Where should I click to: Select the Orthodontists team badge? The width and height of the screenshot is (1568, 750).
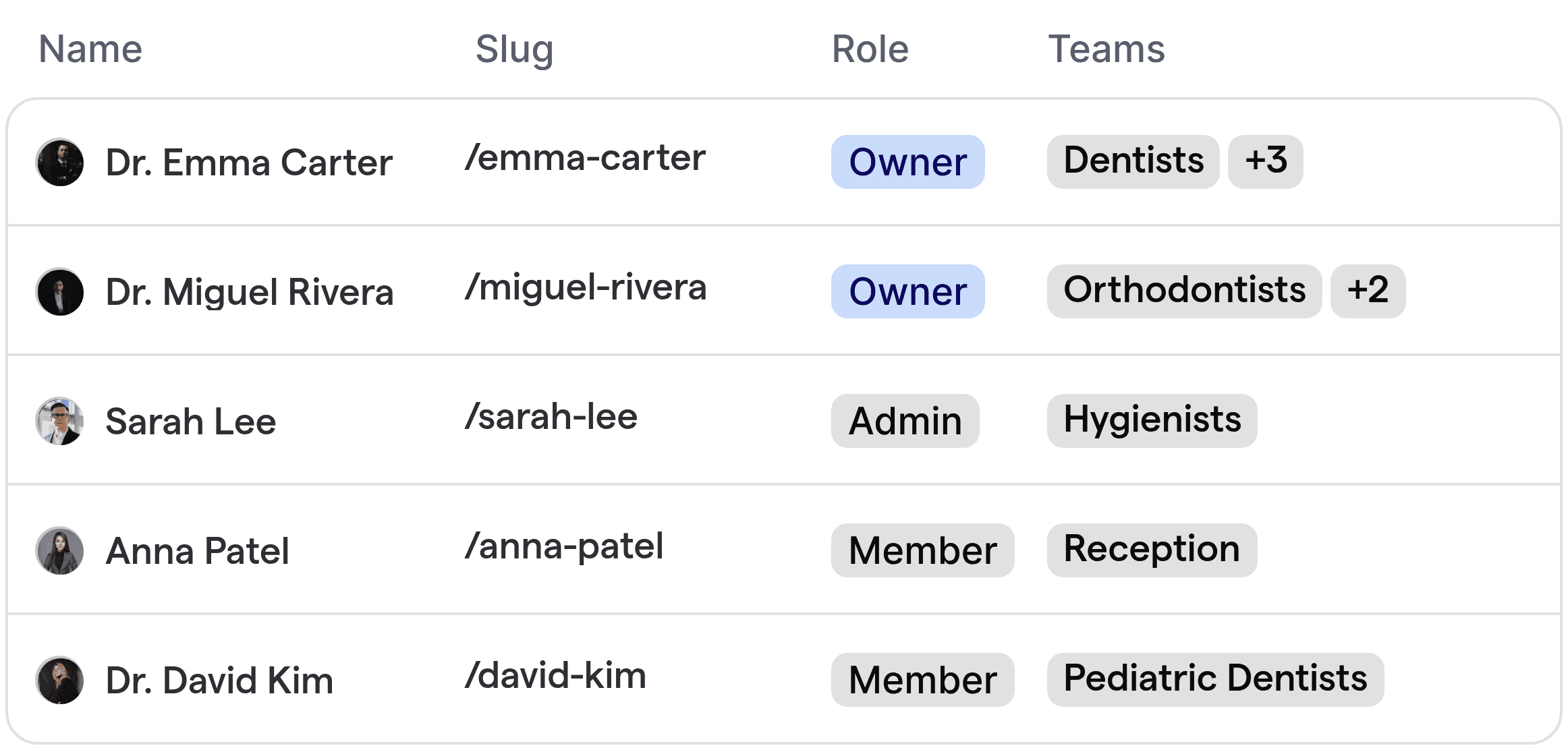point(1184,291)
